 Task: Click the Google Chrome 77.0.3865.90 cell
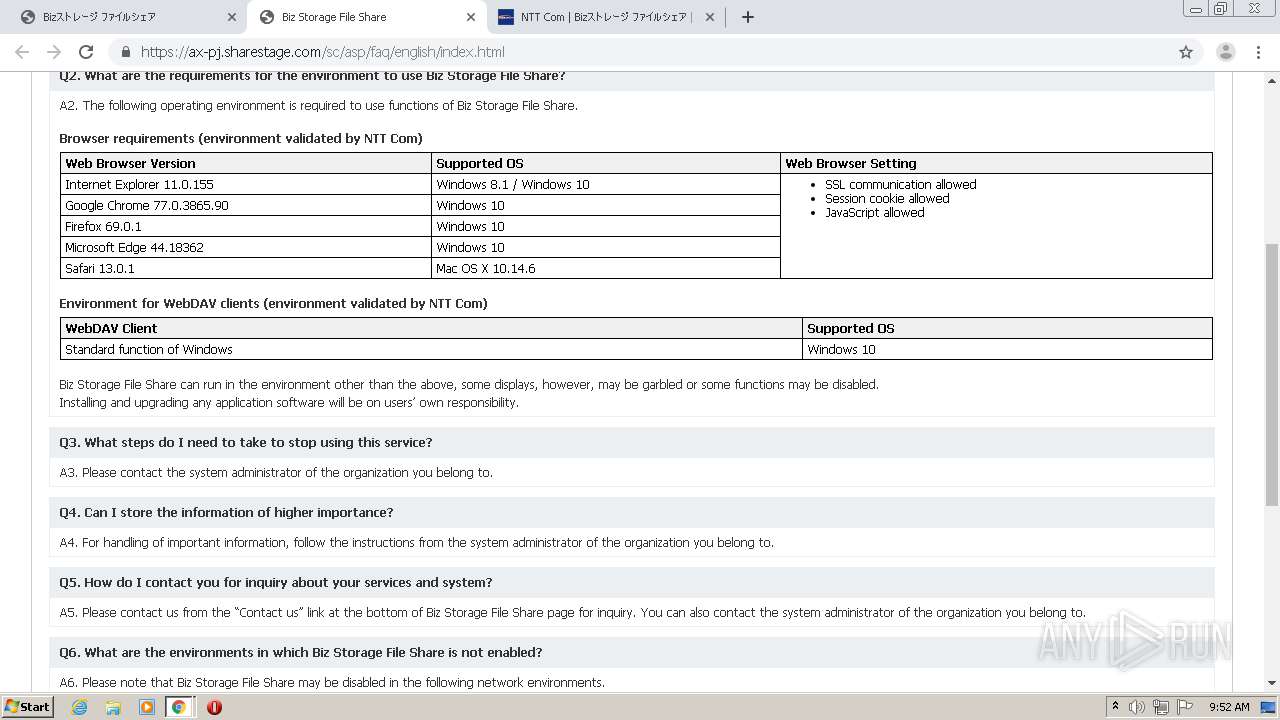click(246, 205)
